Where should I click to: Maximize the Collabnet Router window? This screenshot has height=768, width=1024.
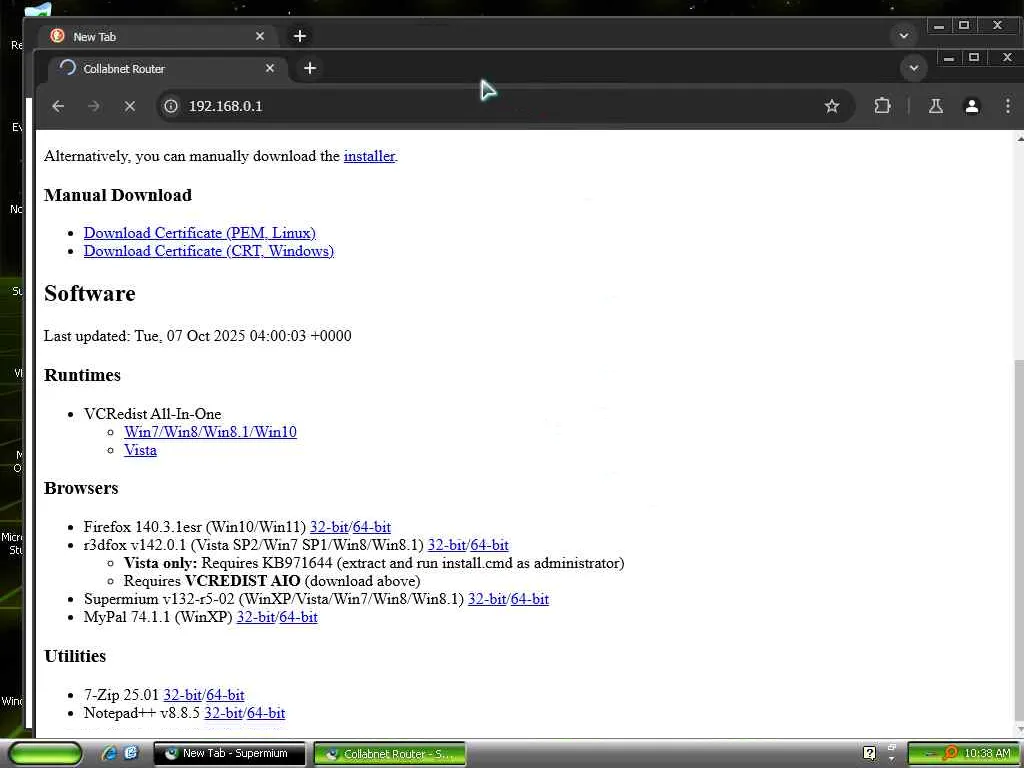pyautogui.click(x=974, y=58)
